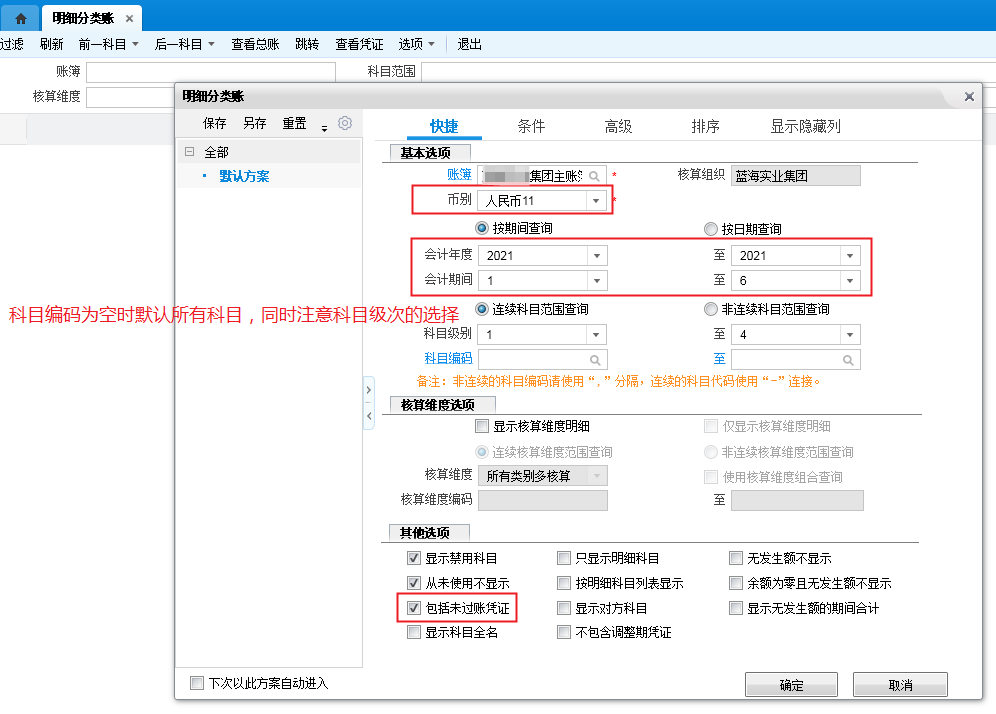
Task: Open ending level 4 dropdown
Action: (850, 334)
